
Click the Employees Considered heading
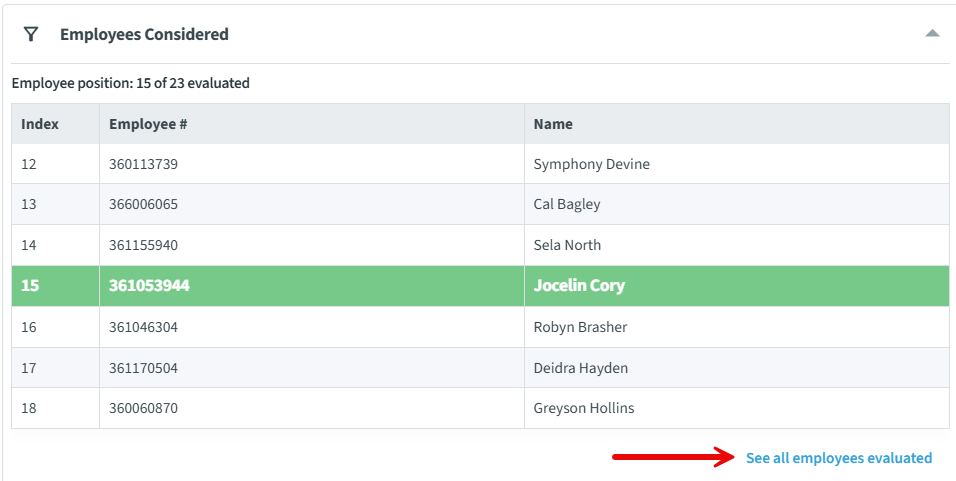coord(144,34)
